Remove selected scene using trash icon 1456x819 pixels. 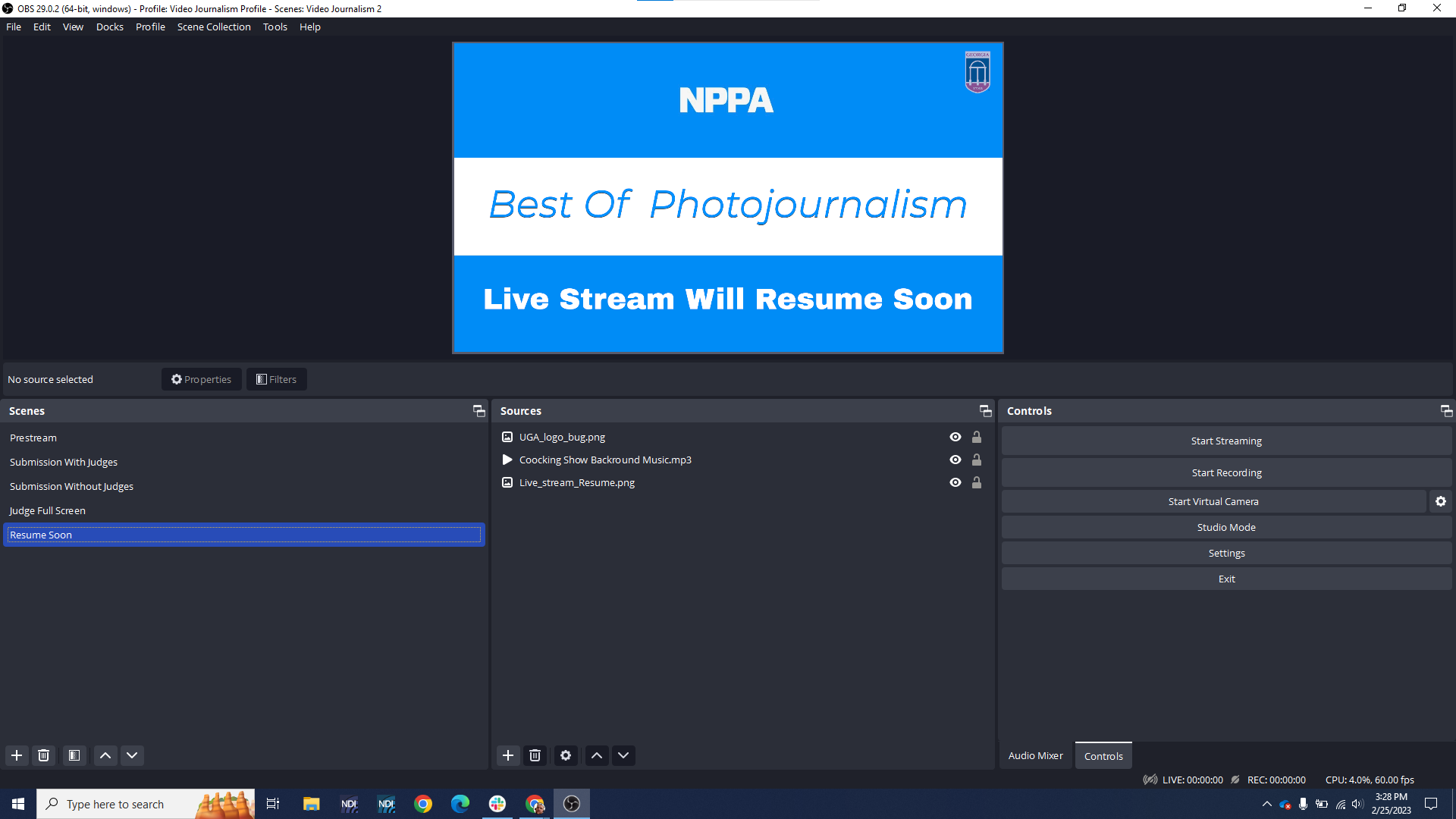click(44, 755)
